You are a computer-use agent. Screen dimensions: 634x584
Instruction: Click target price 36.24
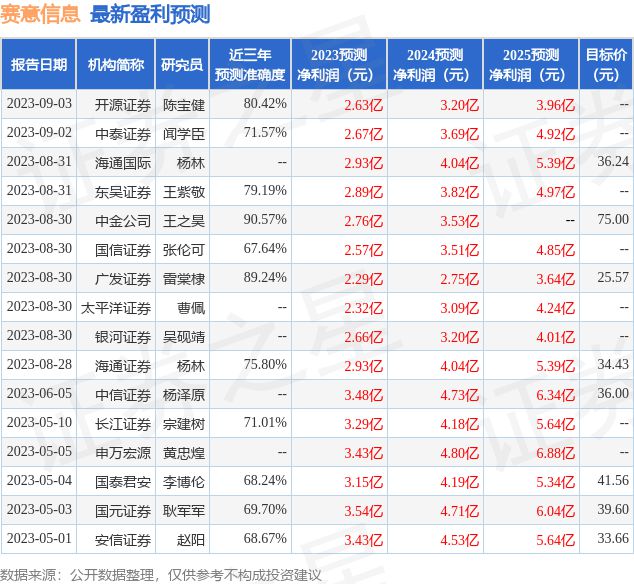pos(613,162)
